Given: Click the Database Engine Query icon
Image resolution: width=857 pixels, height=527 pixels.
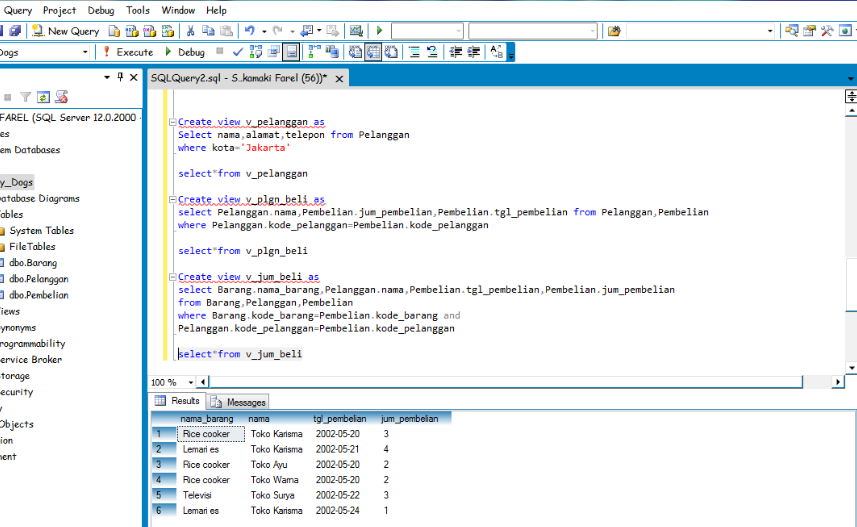Looking at the screenshot, I should (x=114, y=31).
